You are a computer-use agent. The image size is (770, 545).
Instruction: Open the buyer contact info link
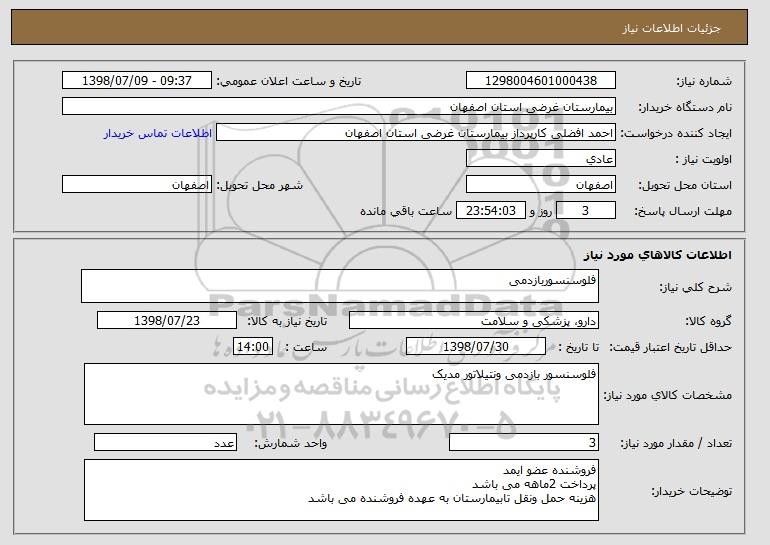point(158,134)
